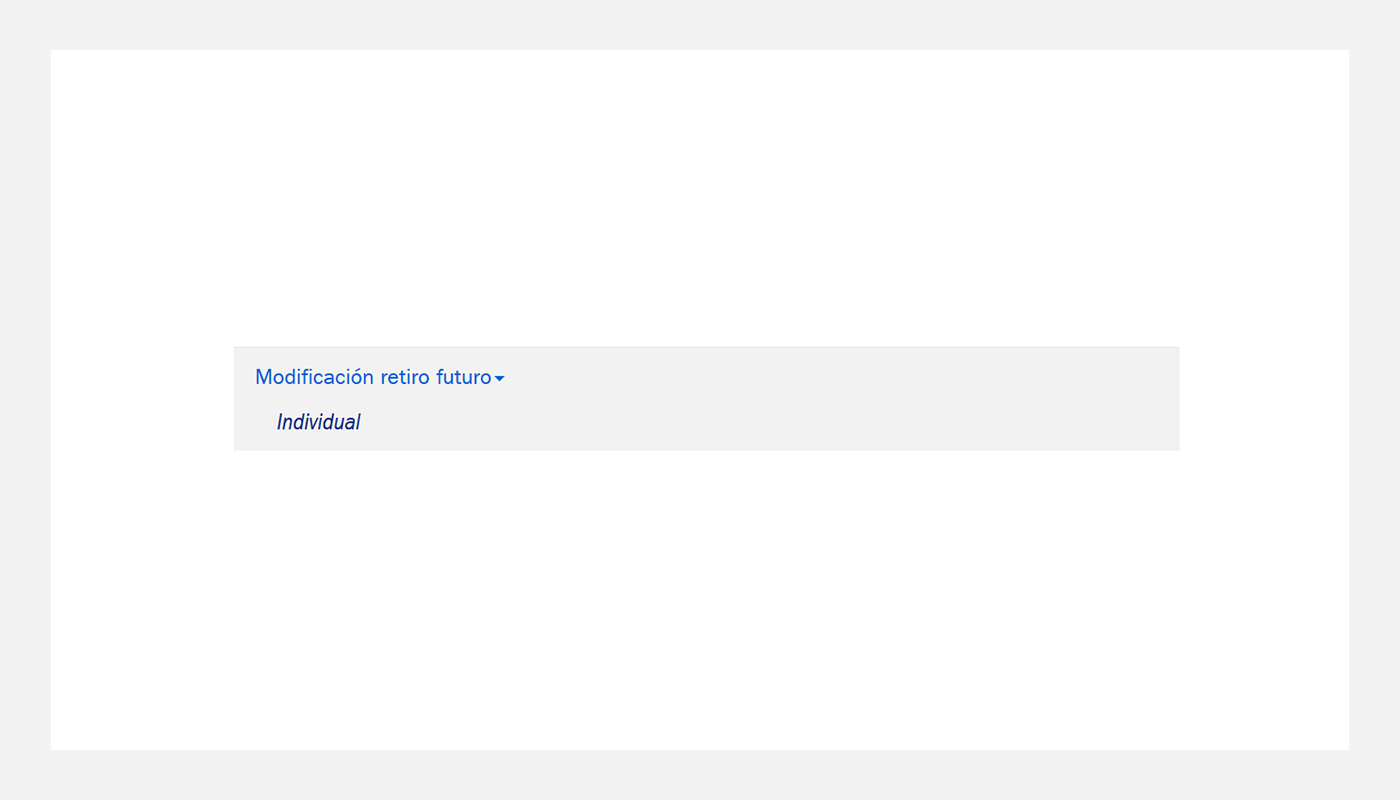Collapse the Modificación retiro futuro menu
This screenshot has width=1400, height=800.
tap(380, 378)
